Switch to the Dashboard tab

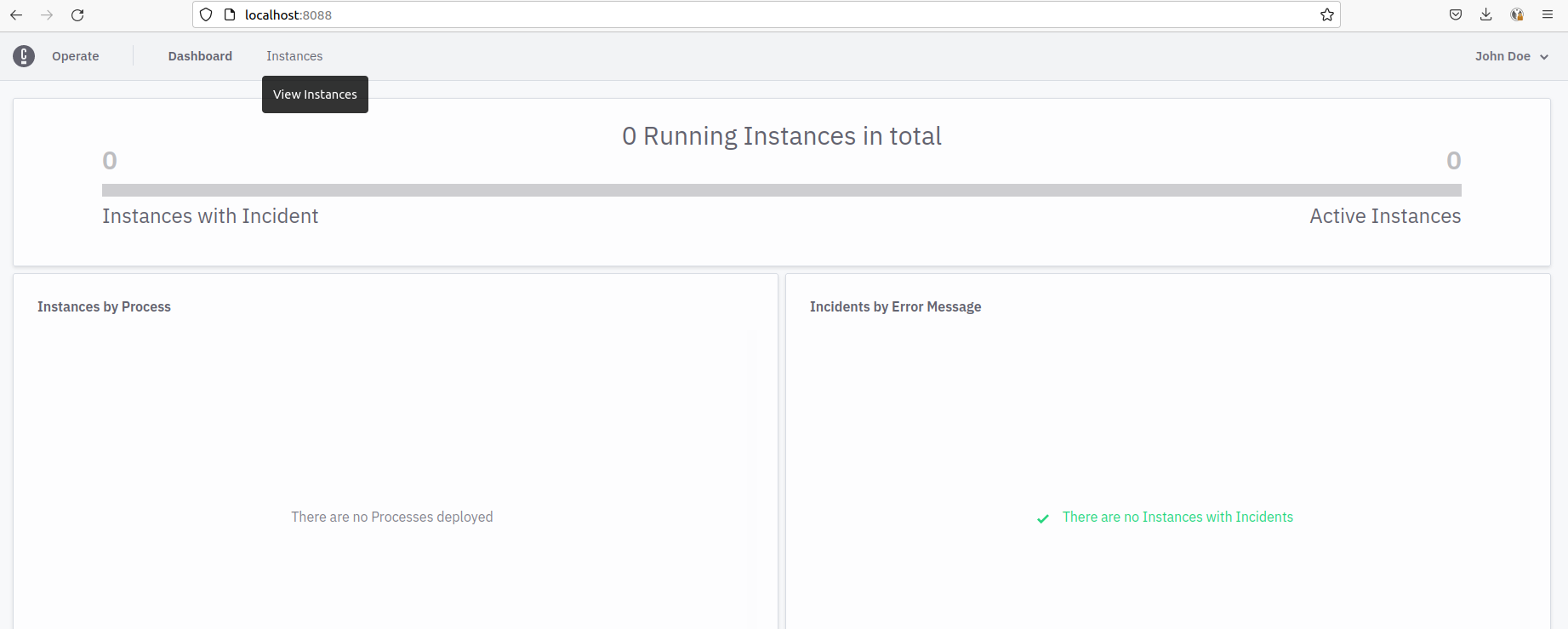pos(200,56)
